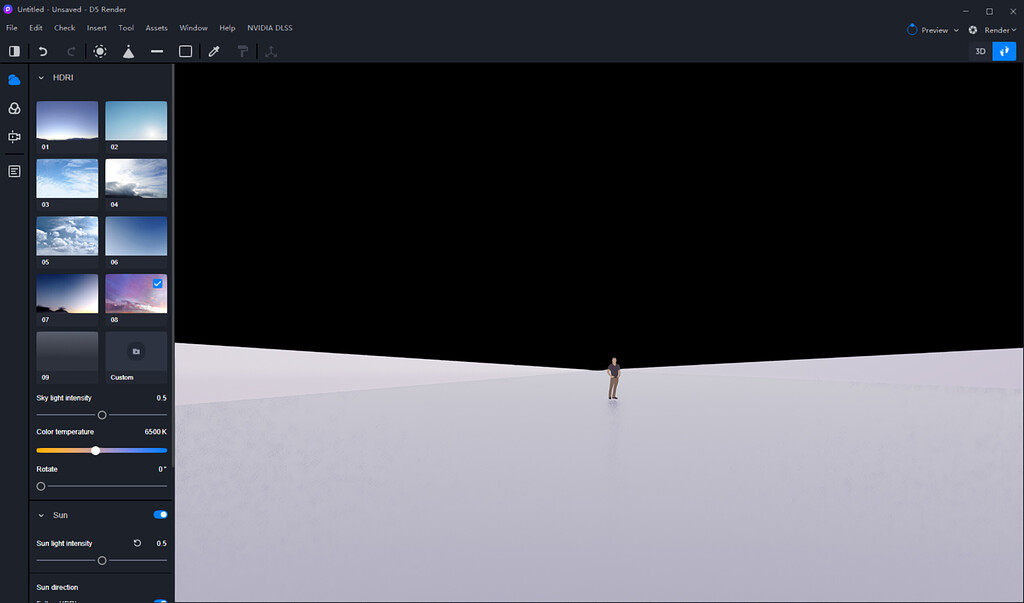Select the Custom HDRI thumbnail

click(x=136, y=351)
